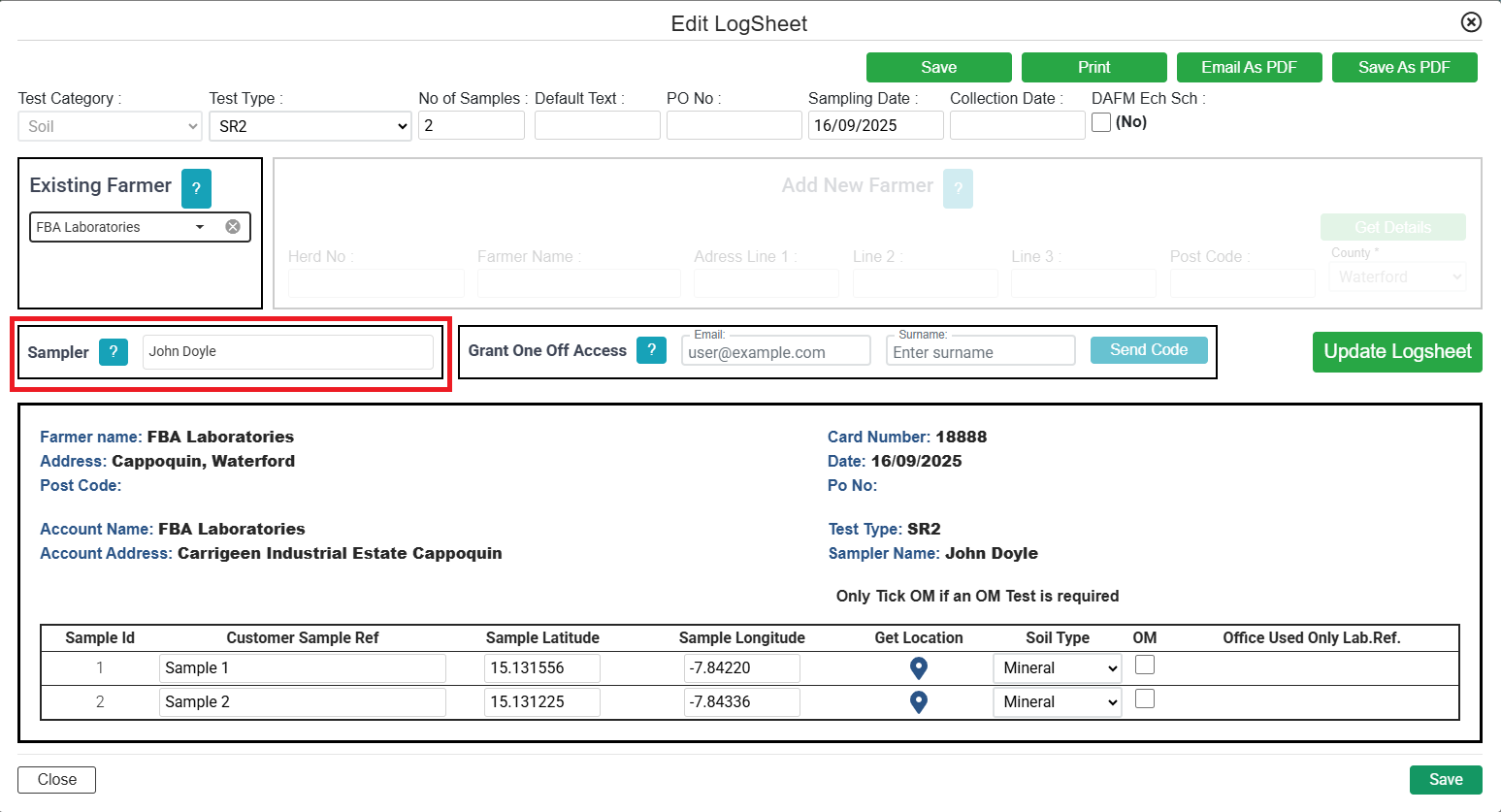Click the Existing Farmer help icon
Viewport: 1501px width, 812px height.
(x=196, y=188)
